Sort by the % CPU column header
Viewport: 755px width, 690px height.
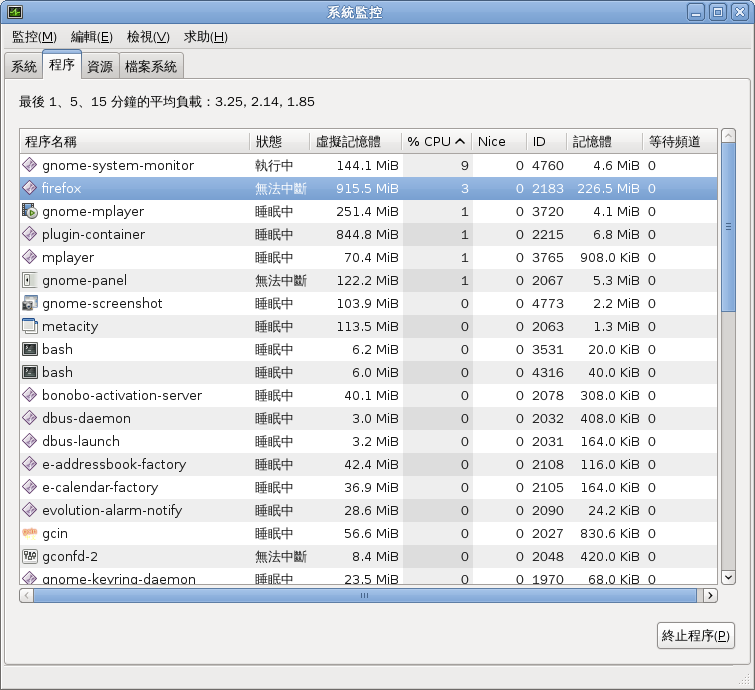pyautogui.click(x=436, y=142)
